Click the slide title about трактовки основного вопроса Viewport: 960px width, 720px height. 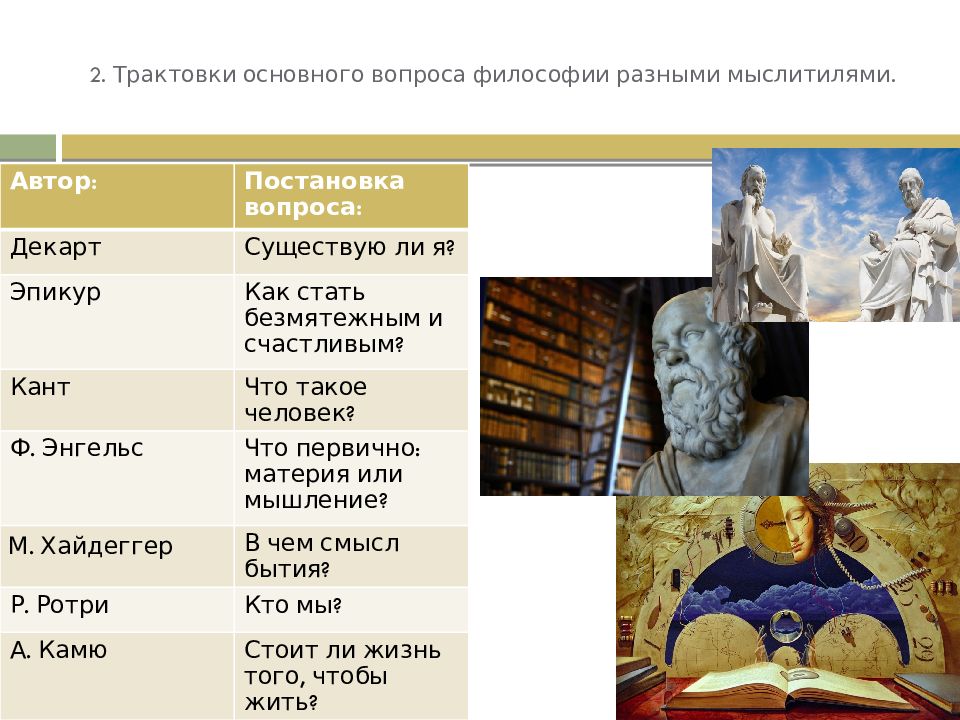tap(493, 76)
